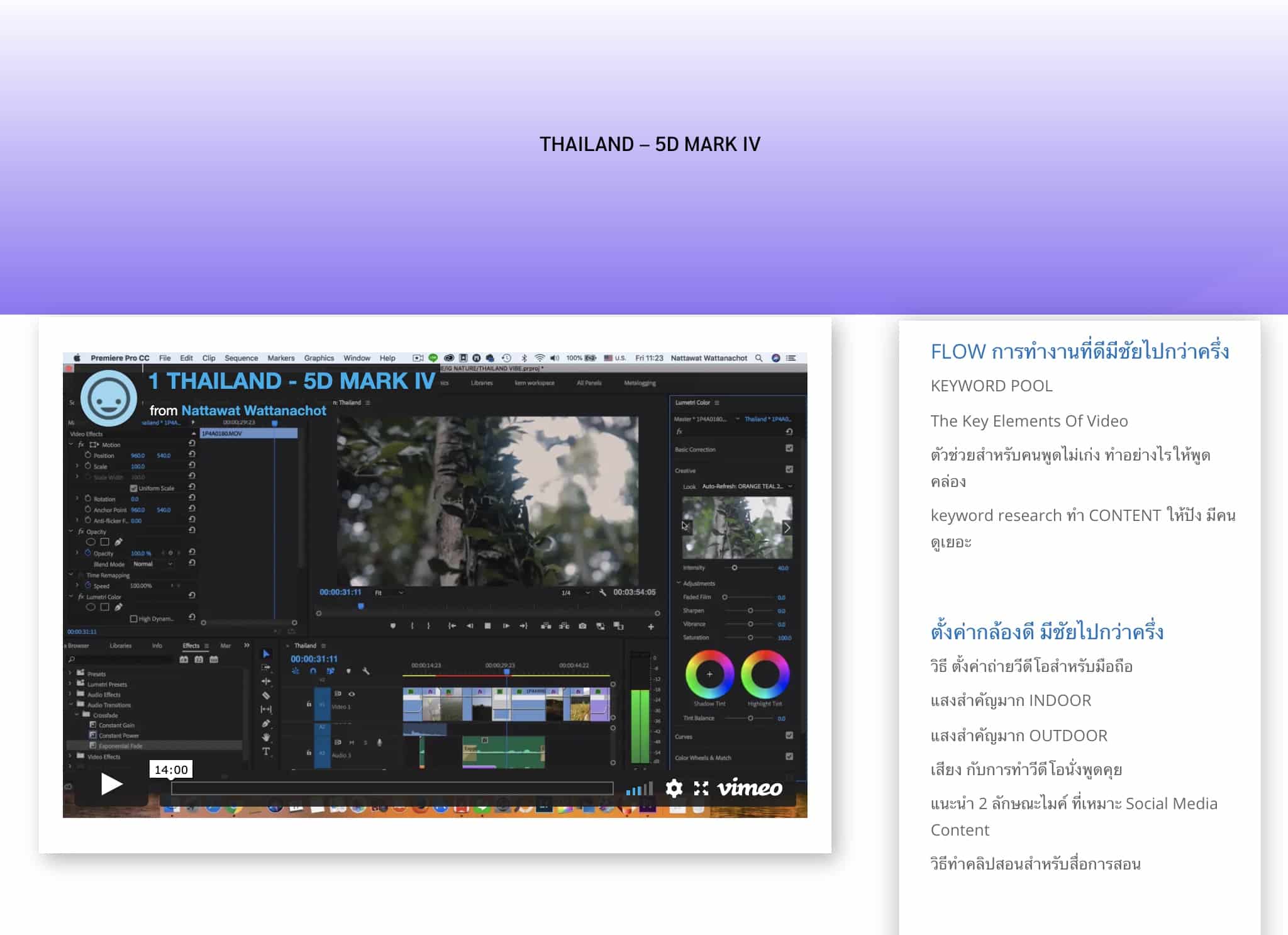Open the '1/4' playback resolution dropdown

575,593
